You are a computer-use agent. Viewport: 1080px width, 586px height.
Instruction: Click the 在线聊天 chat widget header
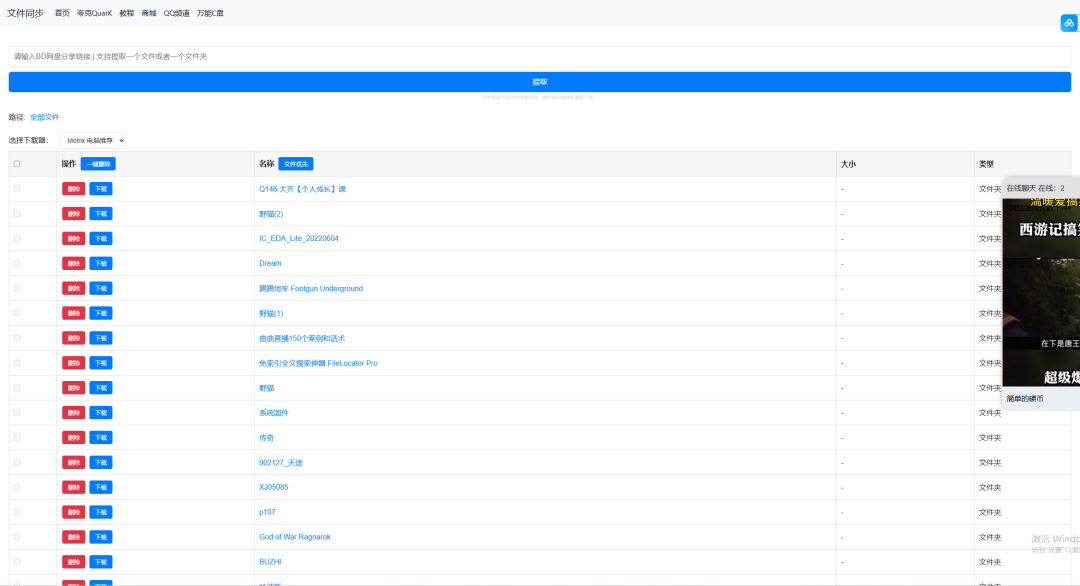1036,188
